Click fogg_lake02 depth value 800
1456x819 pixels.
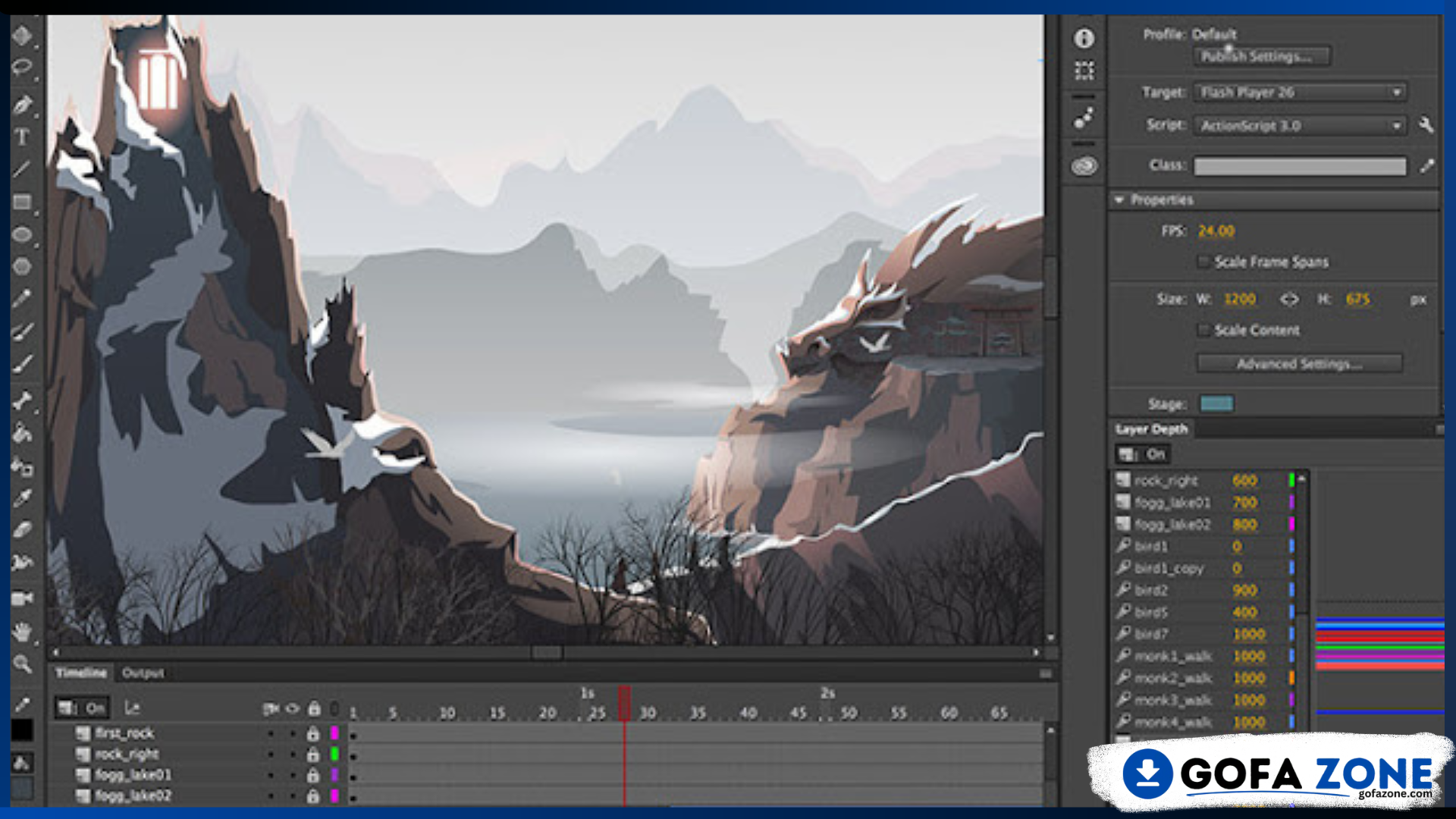(1244, 525)
